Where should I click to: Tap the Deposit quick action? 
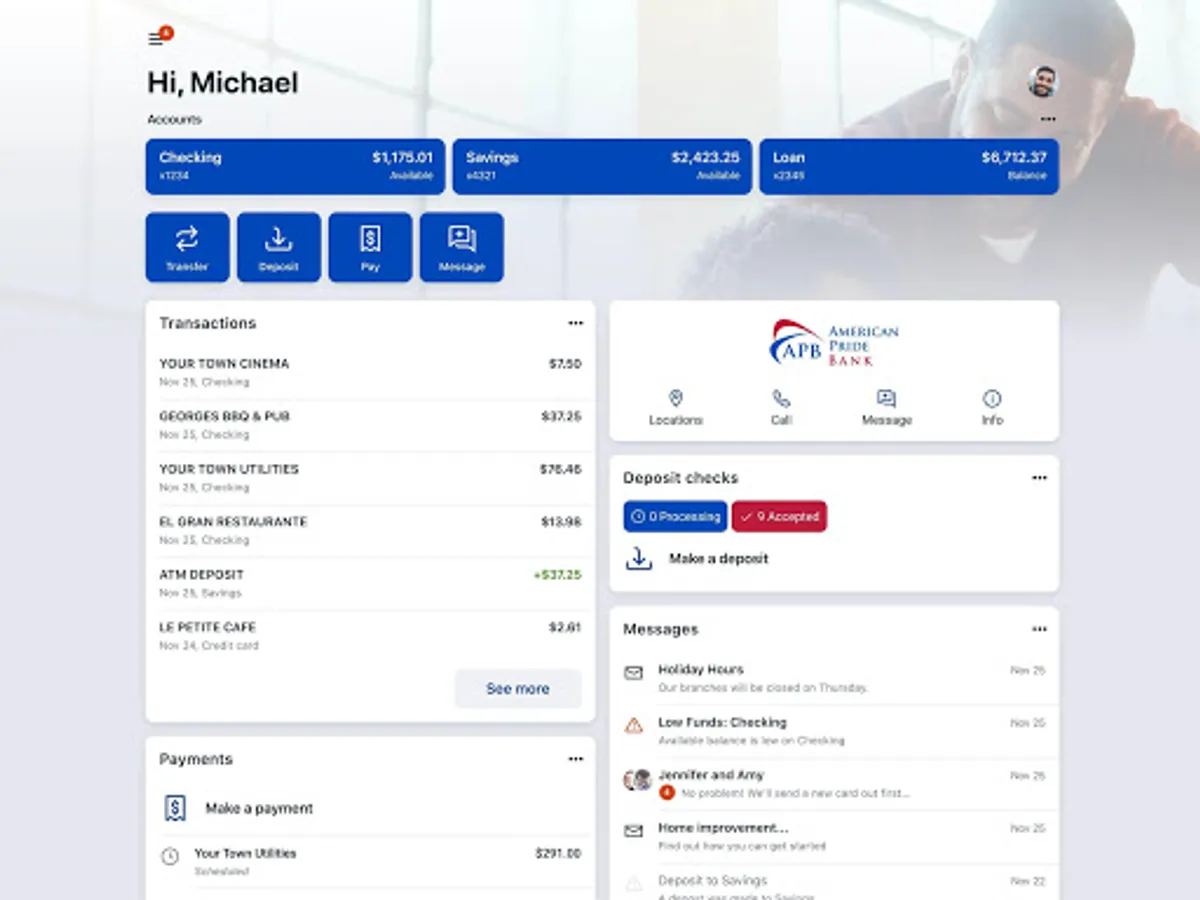pyautogui.click(x=278, y=247)
